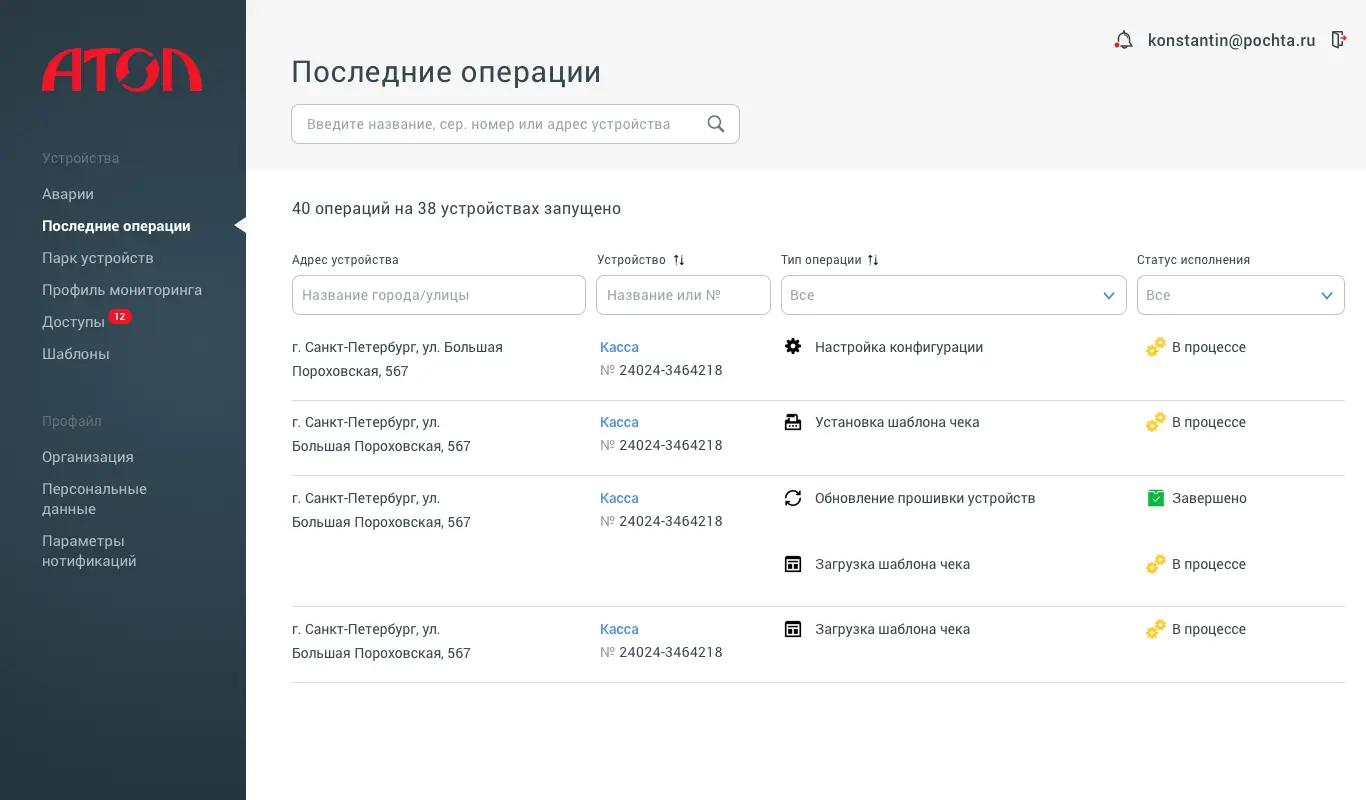The width and height of the screenshot is (1366, 800).
Task: Click status gears icon of Настройка конфигурации row
Action: pyautogui.click(x=1156, y=347)
